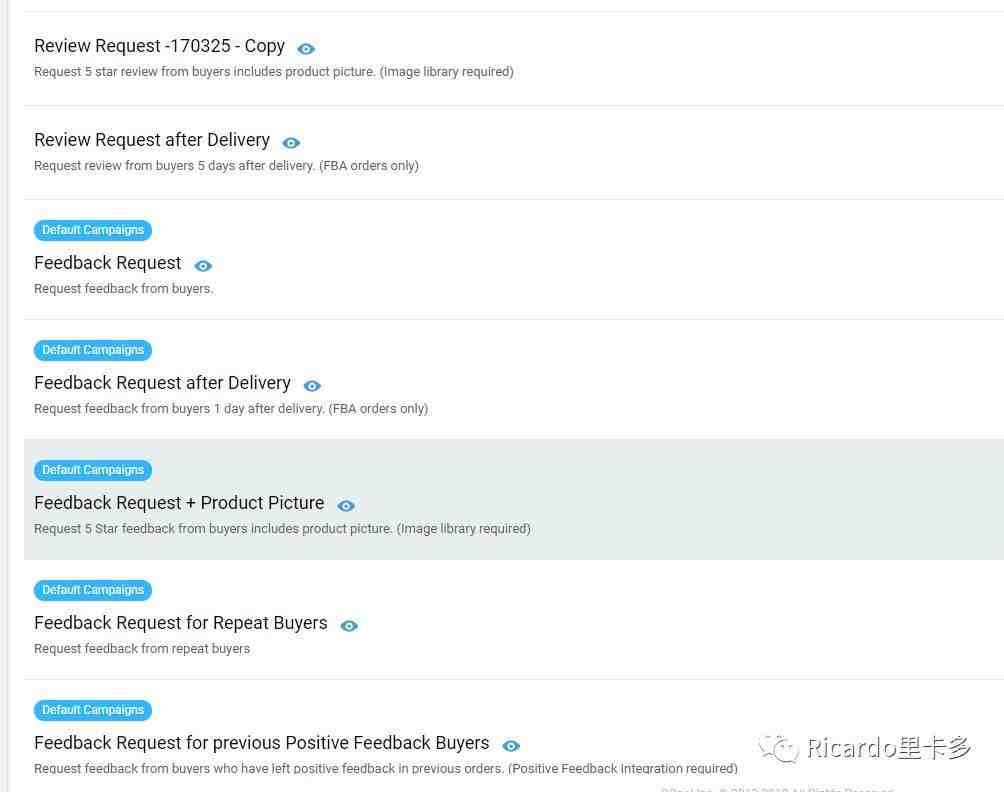Click Default Campaigns badge above Feedback Request after Delivery
Screen dimensions: 1004x792
(x=93, y=350)
